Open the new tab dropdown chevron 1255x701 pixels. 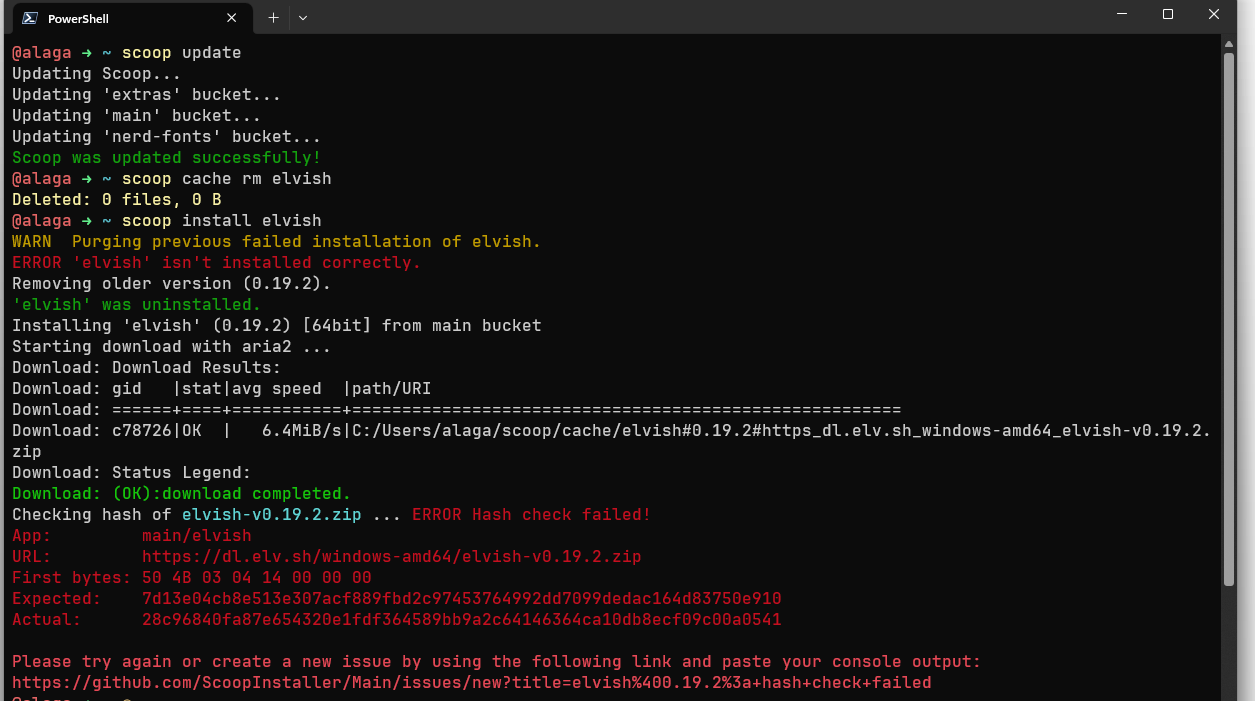[x=302, y=17]
